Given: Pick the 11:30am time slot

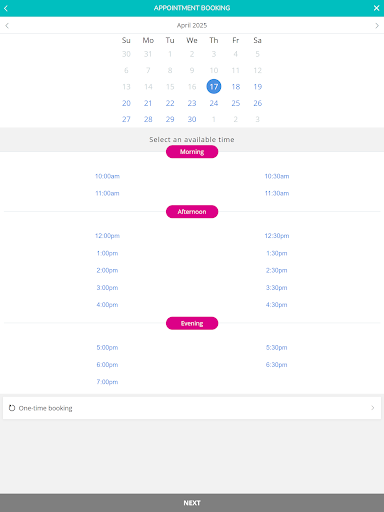Looking at the screenshot, I should tap(277, 193).
